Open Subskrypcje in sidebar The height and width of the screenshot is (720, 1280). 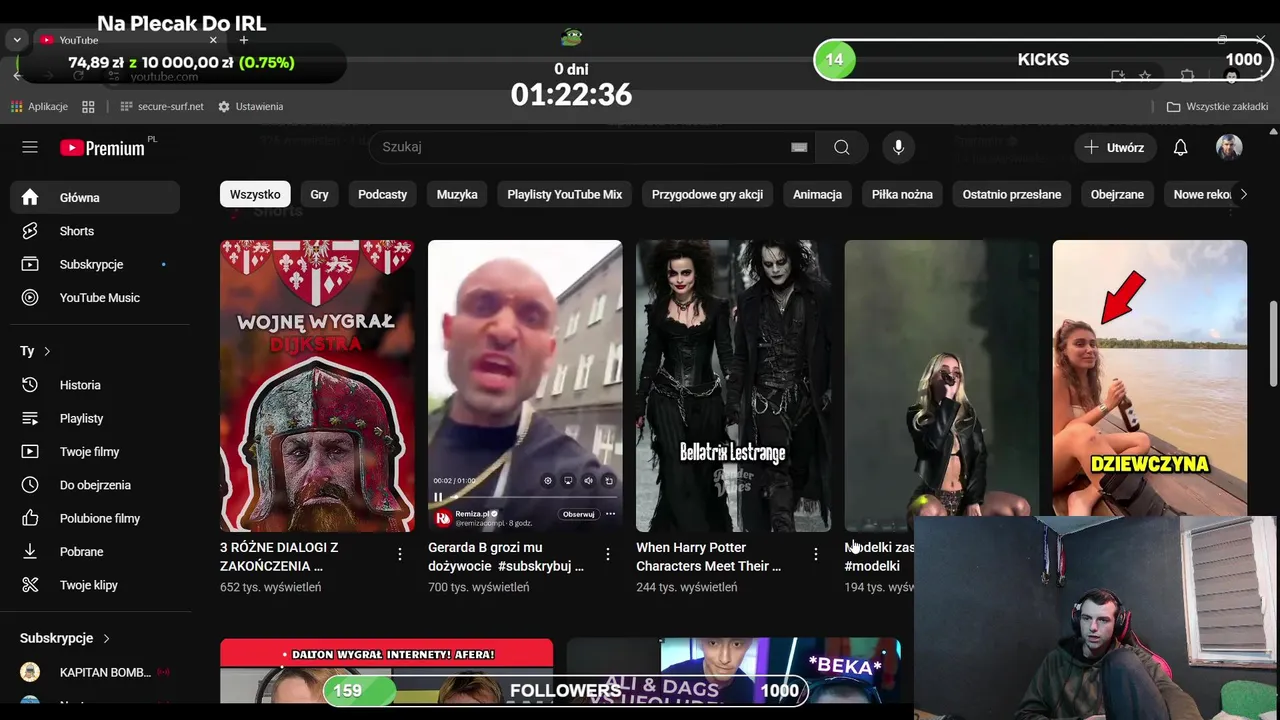(95, 264)
